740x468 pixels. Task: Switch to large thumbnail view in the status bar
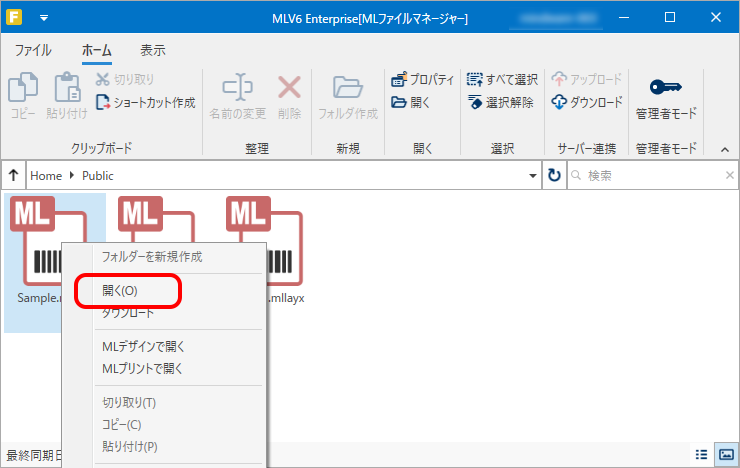tap(726, 454)
